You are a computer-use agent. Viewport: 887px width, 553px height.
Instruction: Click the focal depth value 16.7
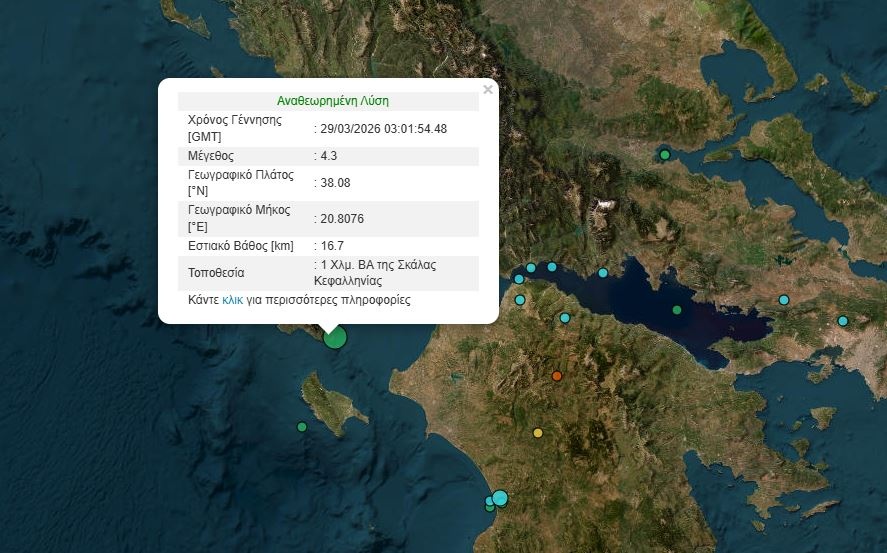point(332,246)
